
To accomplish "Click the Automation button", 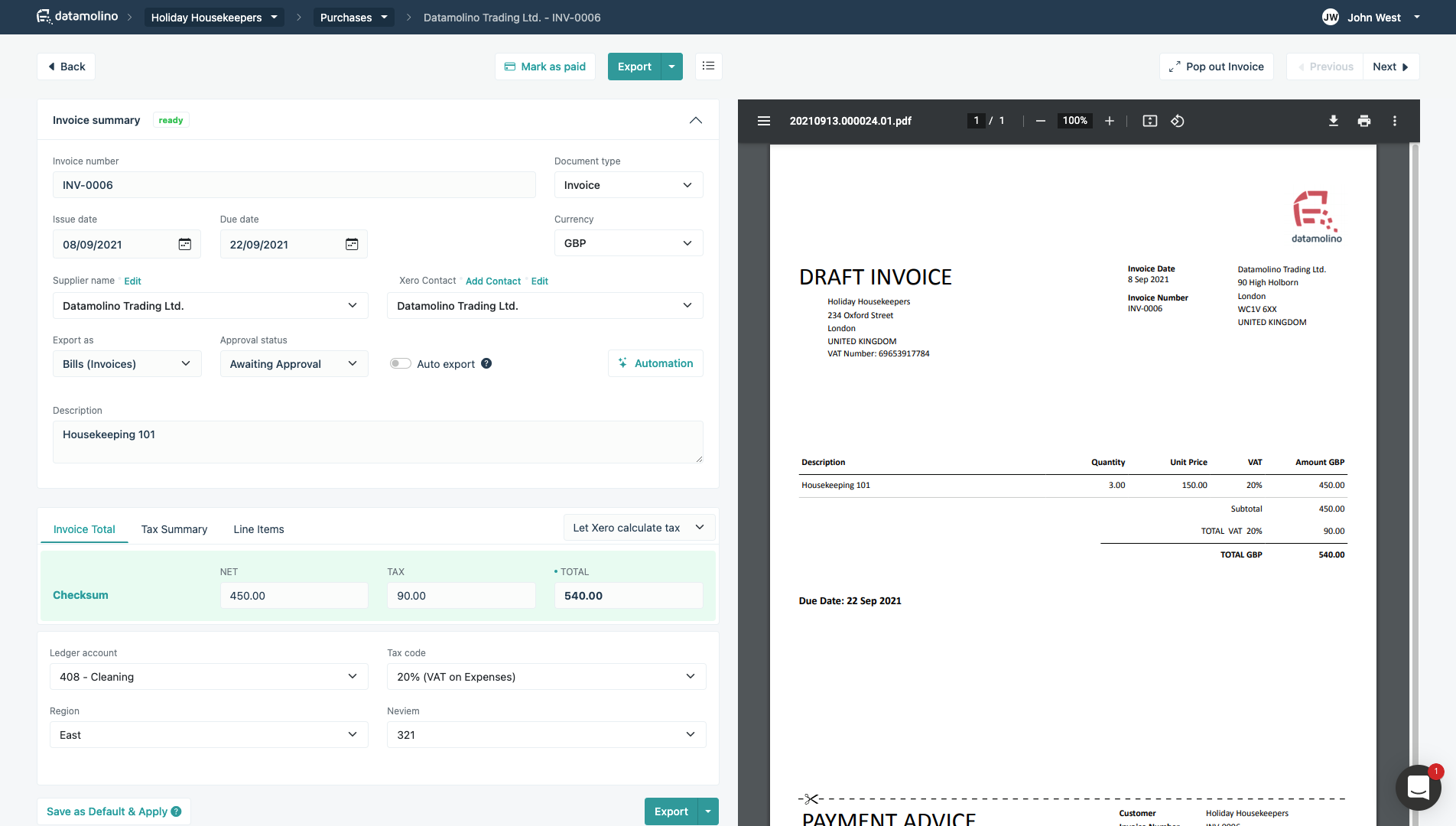I will 655,363.
